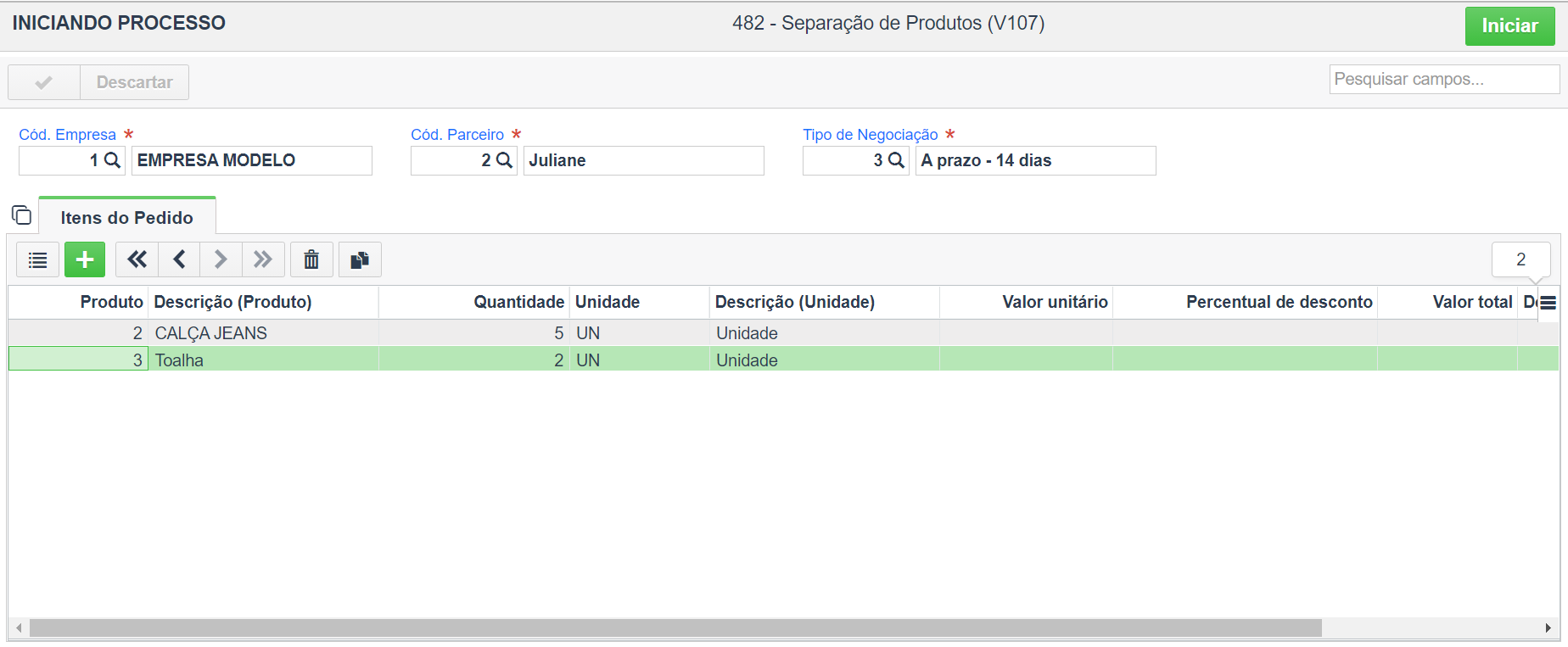Click the Unidade description cell for Toalha
1568x647 pixels.
click(x=825, y=360)
